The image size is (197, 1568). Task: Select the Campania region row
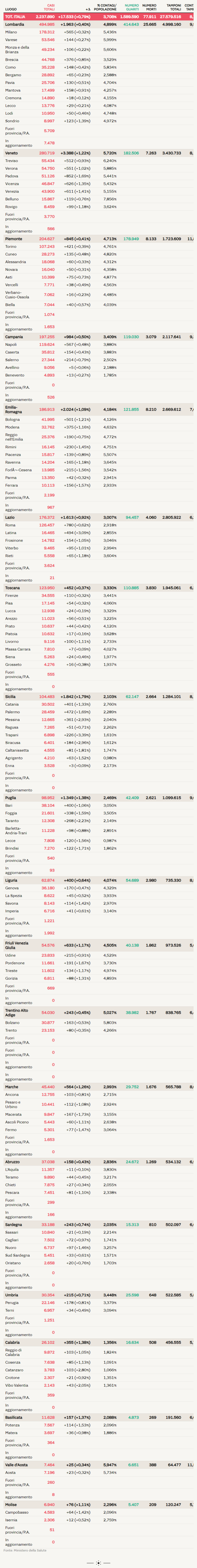(14, 337)
